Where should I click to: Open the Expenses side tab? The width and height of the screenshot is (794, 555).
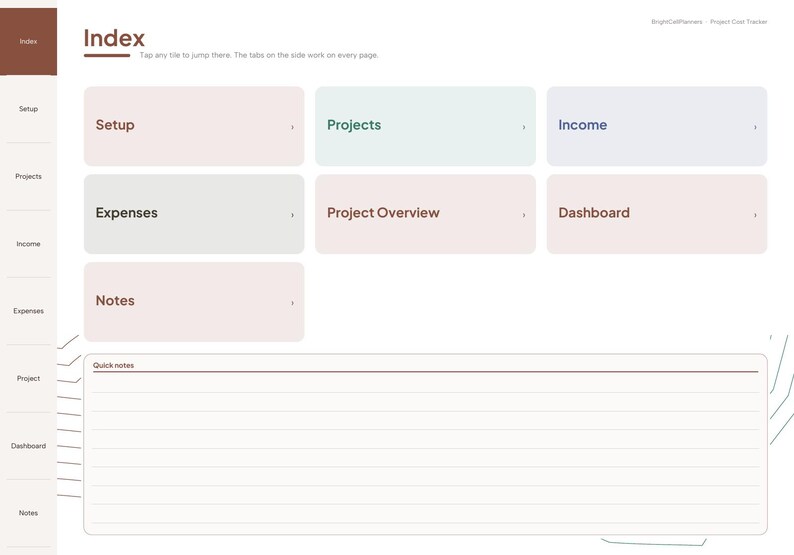28,311
